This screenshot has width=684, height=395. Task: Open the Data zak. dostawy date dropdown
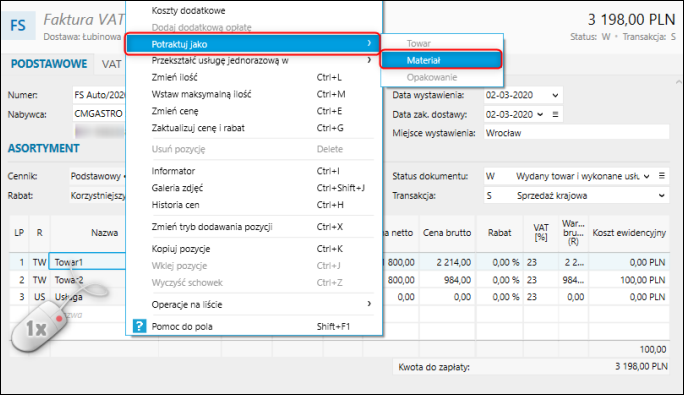540,114
